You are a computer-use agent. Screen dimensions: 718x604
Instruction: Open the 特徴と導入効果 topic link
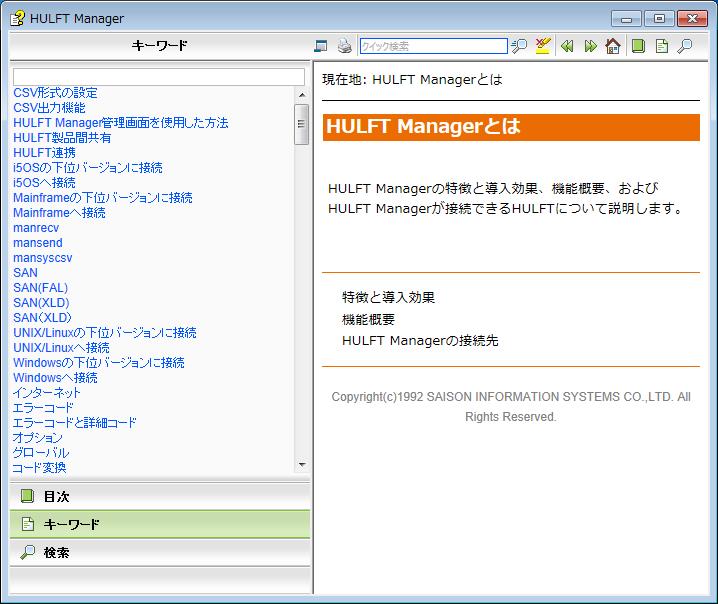(x=388, y=298)
